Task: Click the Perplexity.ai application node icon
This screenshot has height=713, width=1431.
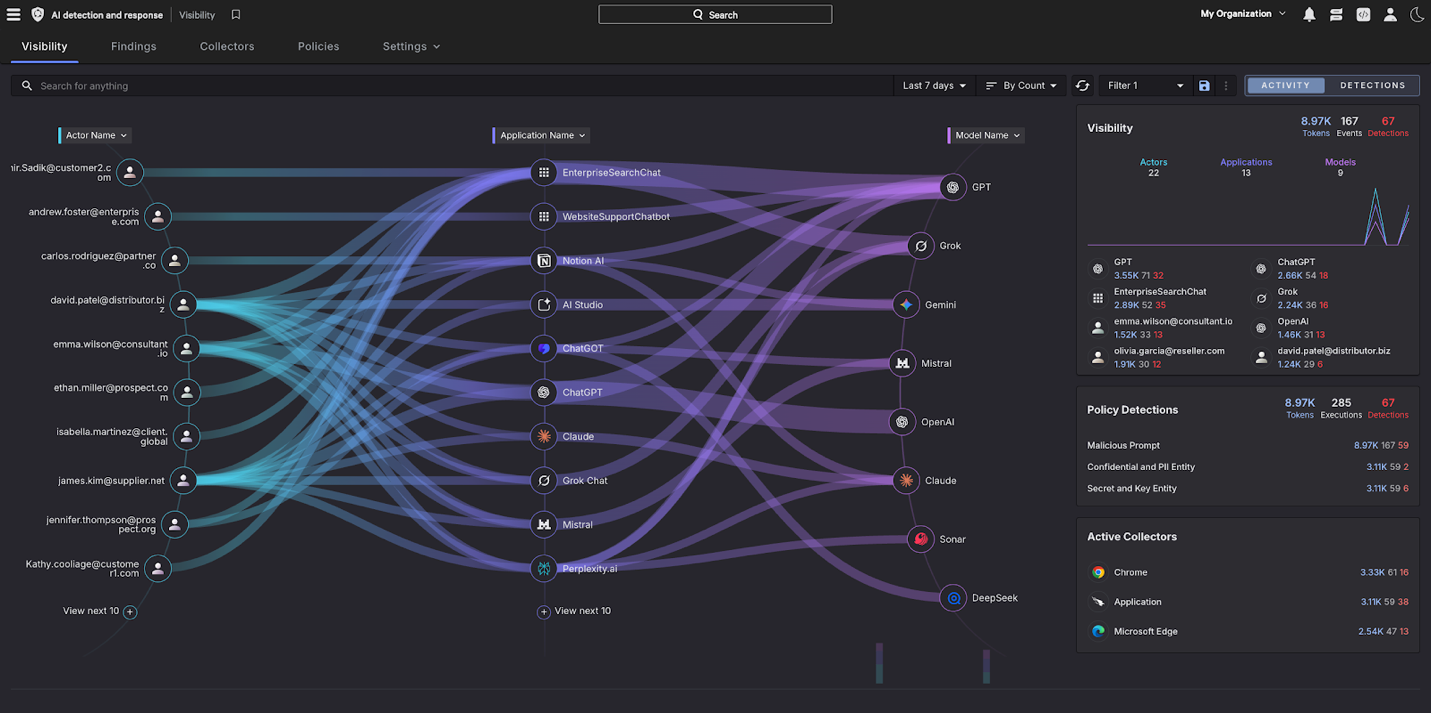Action: pos(544,569)
